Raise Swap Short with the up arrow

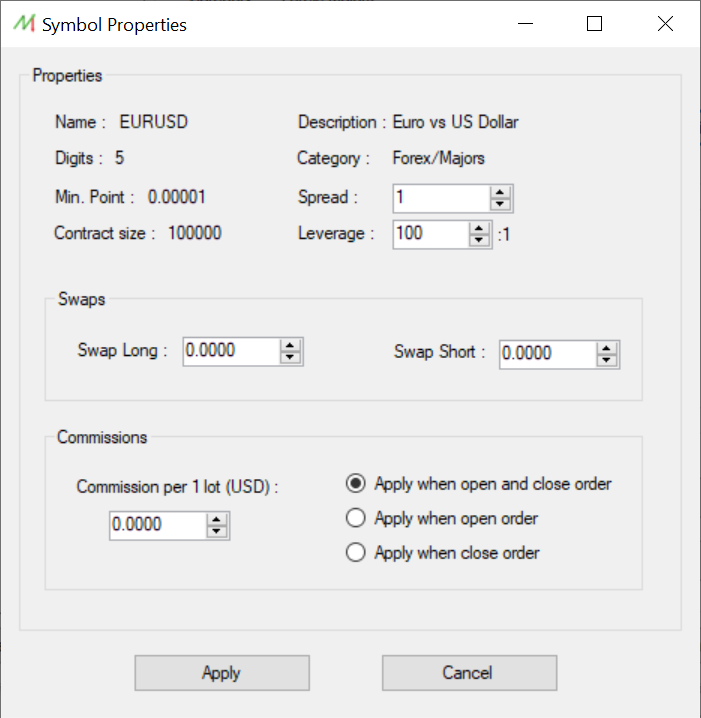(607, 348)
